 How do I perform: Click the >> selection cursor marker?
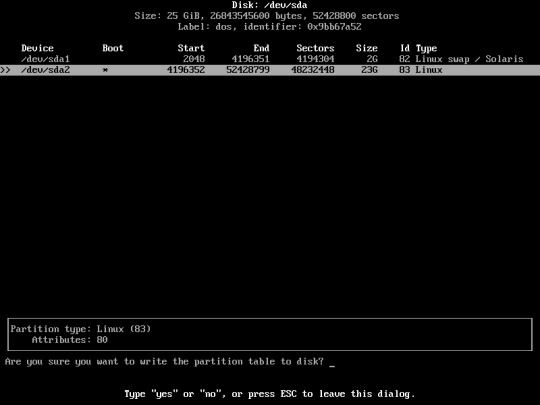(5, 70)
